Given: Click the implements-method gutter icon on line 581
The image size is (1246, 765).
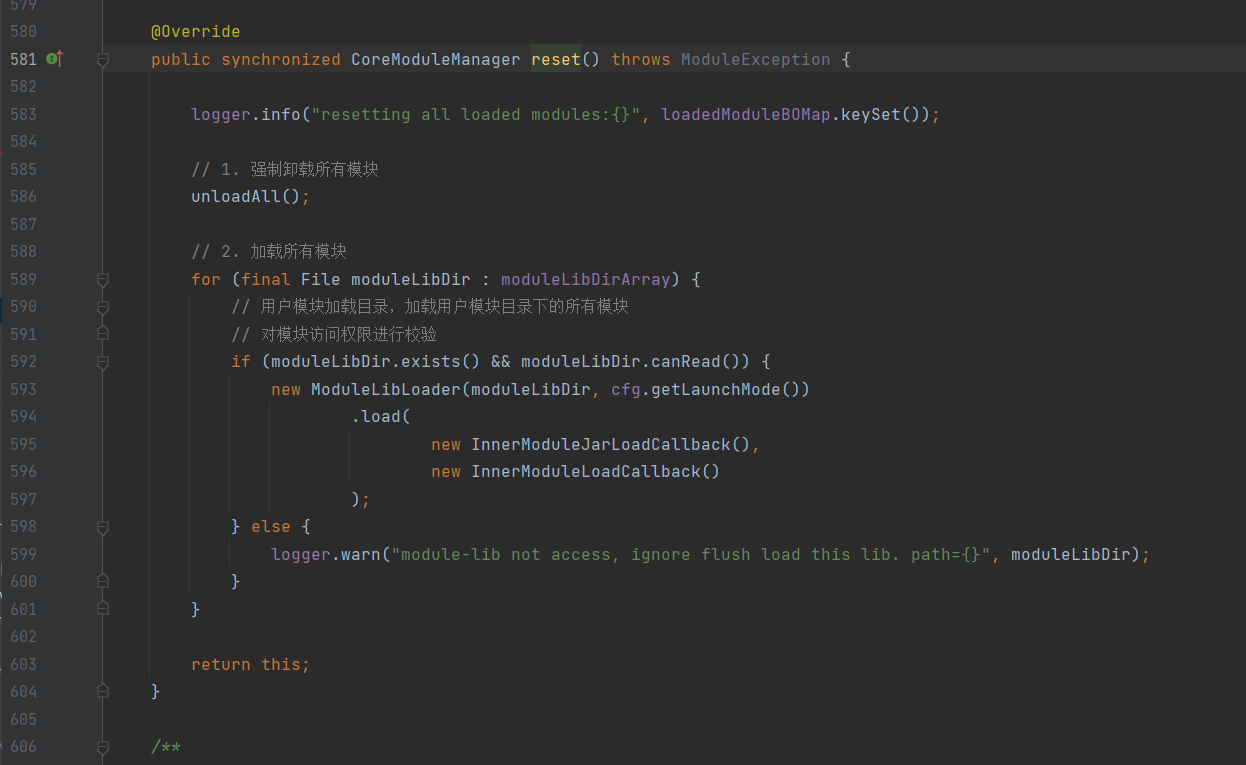Looking at the screenshot, I should point(54,59).
